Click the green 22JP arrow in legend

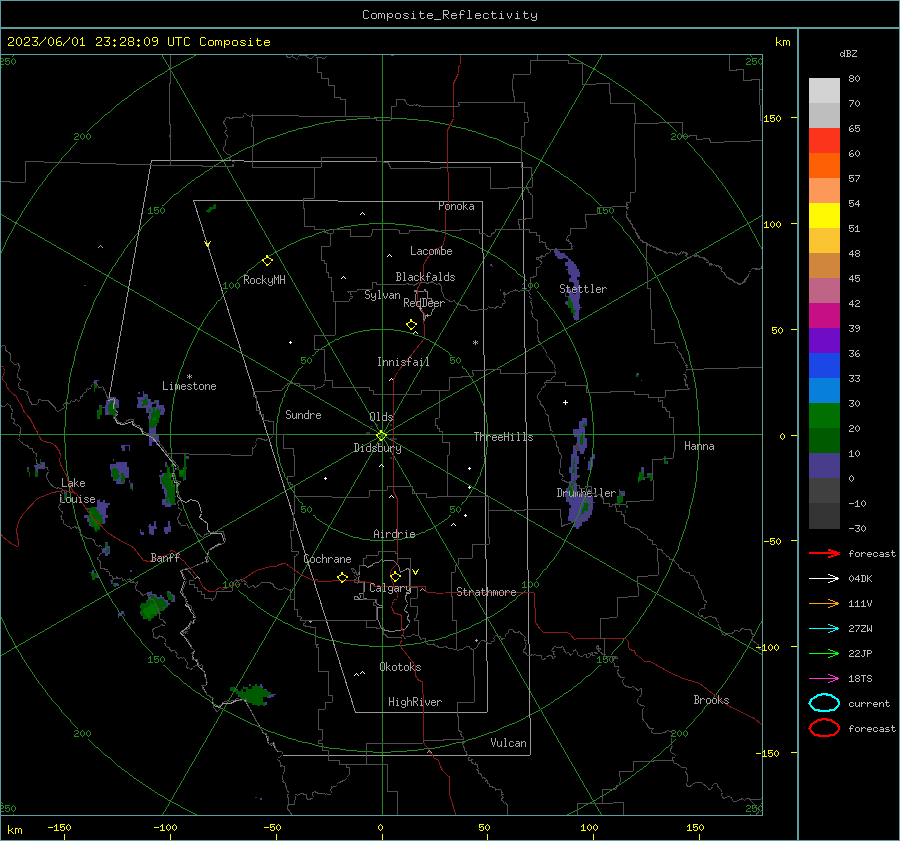click(824, 653)
